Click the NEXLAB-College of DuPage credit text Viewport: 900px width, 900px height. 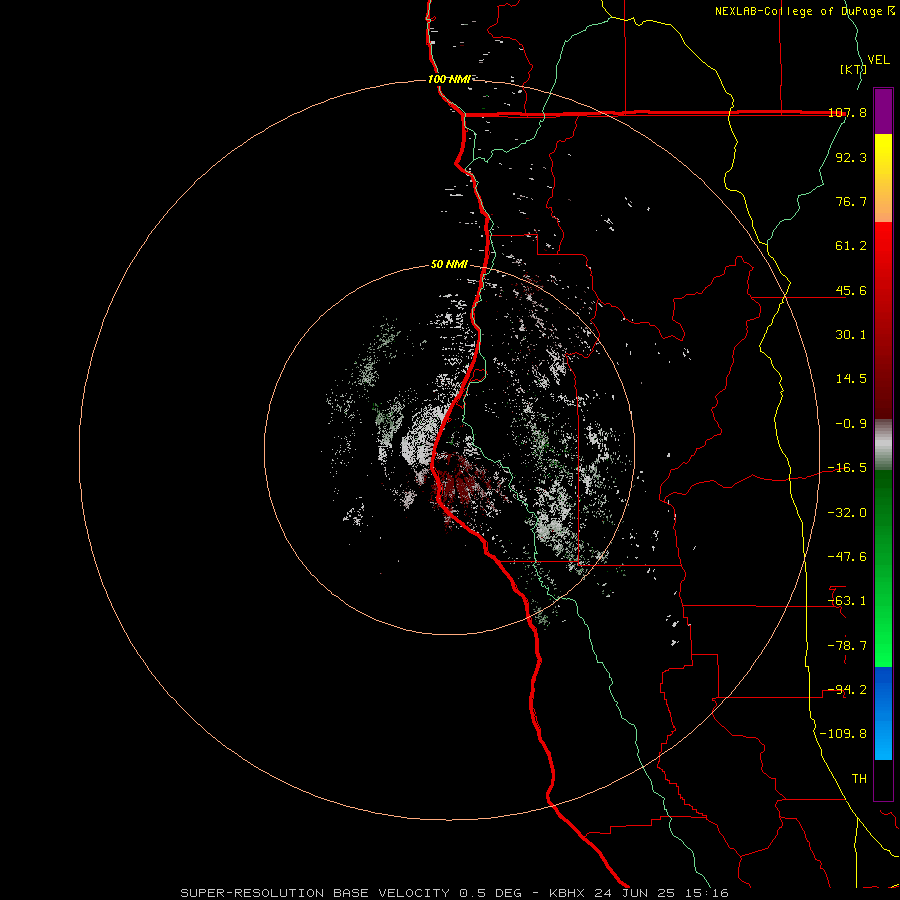coord(799,11)
